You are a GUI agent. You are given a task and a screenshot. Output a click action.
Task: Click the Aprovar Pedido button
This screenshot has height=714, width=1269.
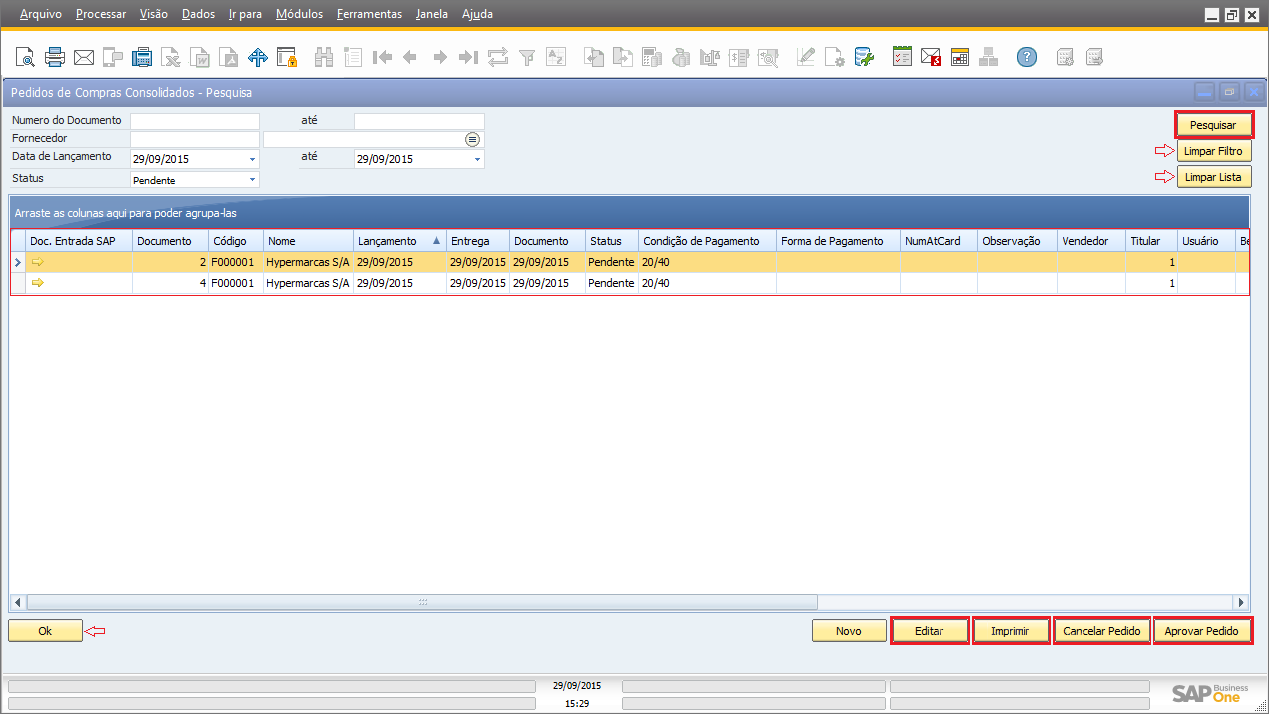pyautogui.click(x=1202, y=631)
